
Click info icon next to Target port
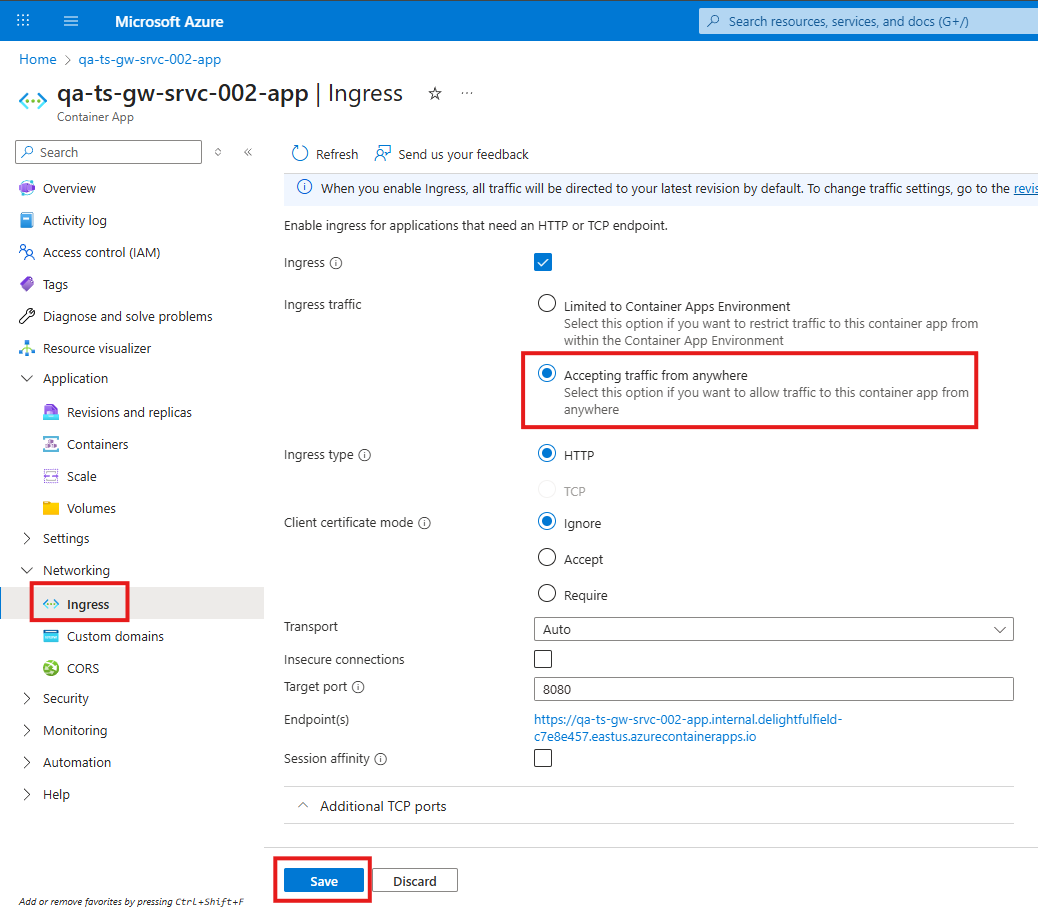[358, 687]
